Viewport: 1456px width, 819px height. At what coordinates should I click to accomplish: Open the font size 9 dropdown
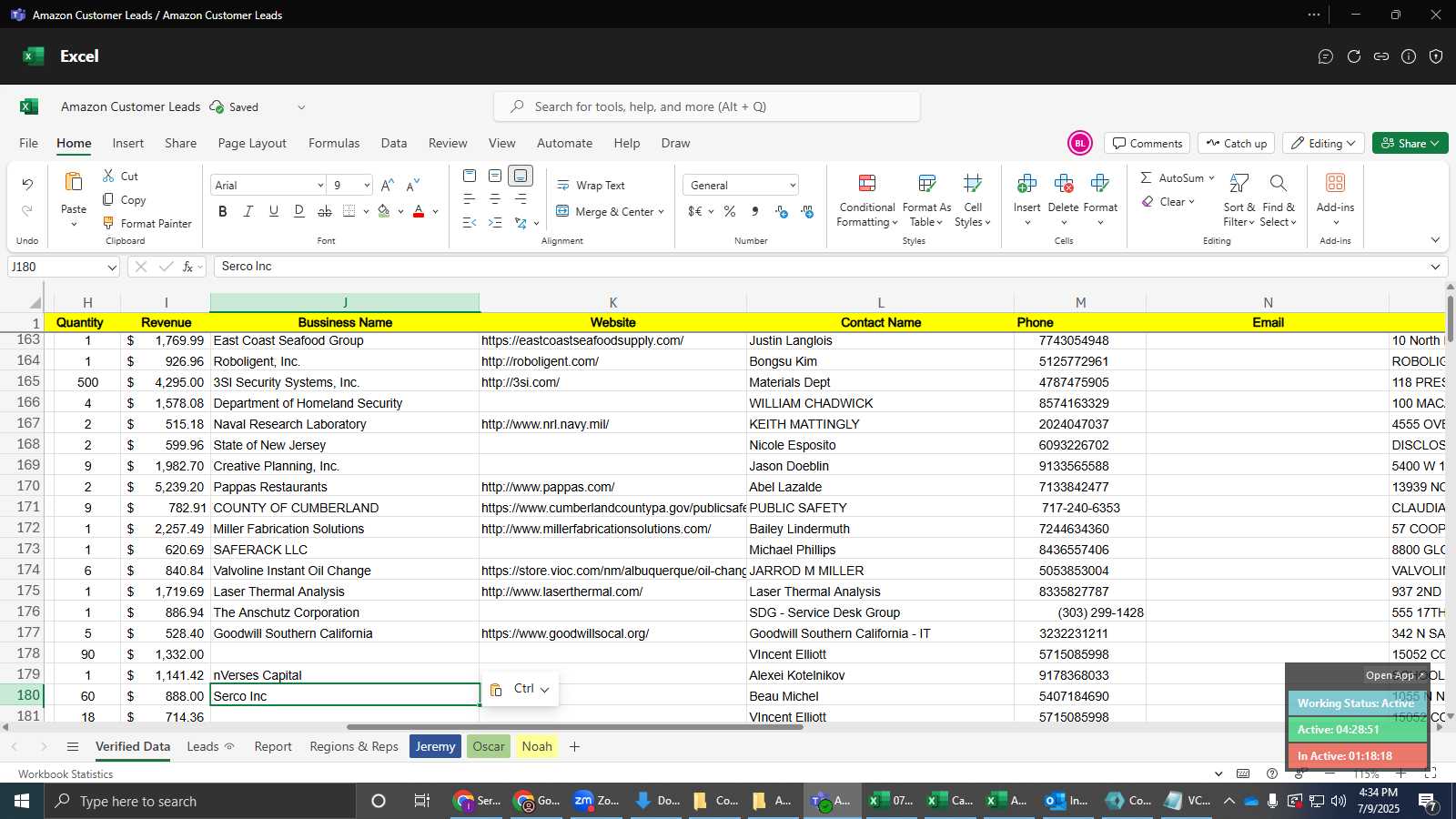pyautogui.click(x=367, y=185)
